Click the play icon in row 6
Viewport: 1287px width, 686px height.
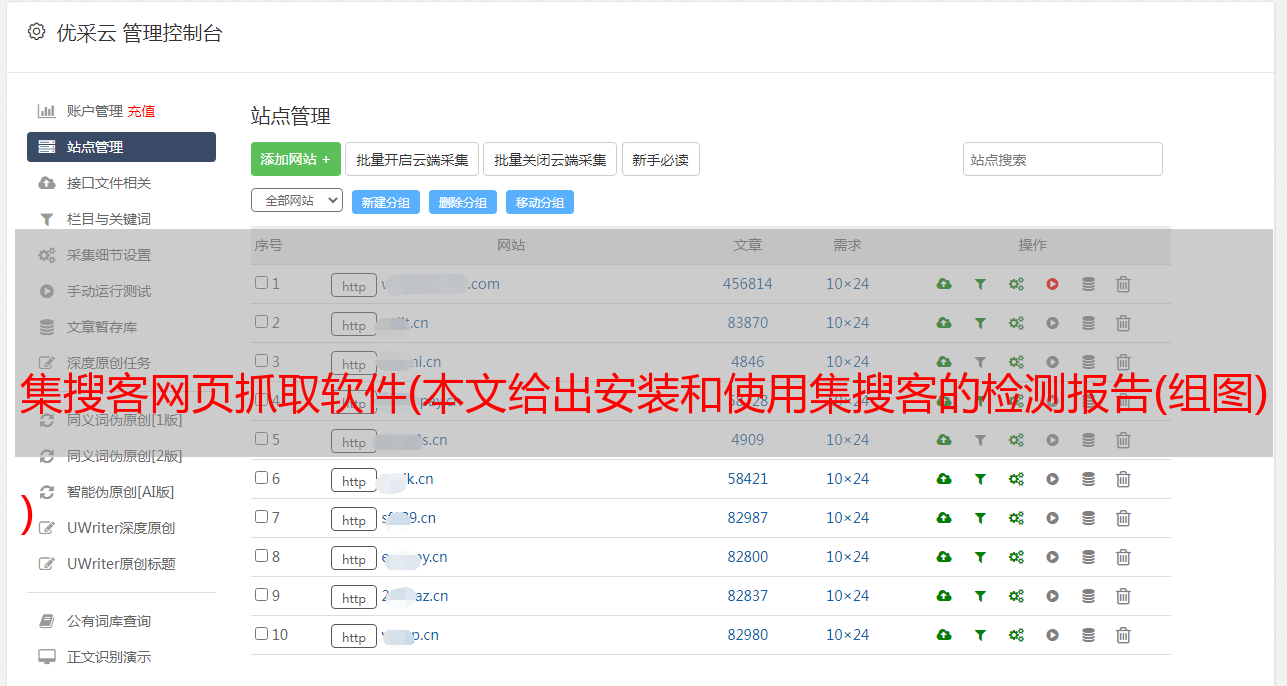(x=1052, y=479)
